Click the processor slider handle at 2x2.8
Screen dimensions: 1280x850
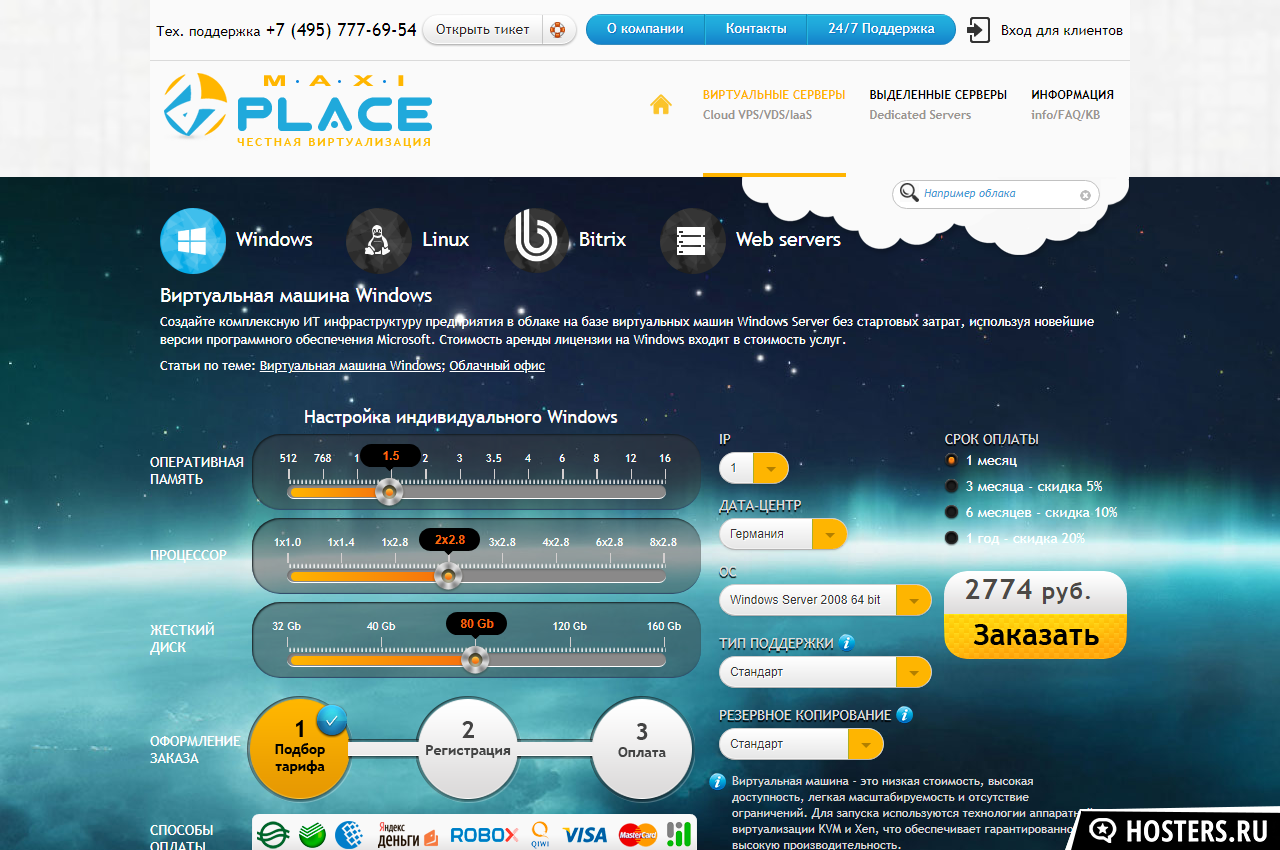448,575
